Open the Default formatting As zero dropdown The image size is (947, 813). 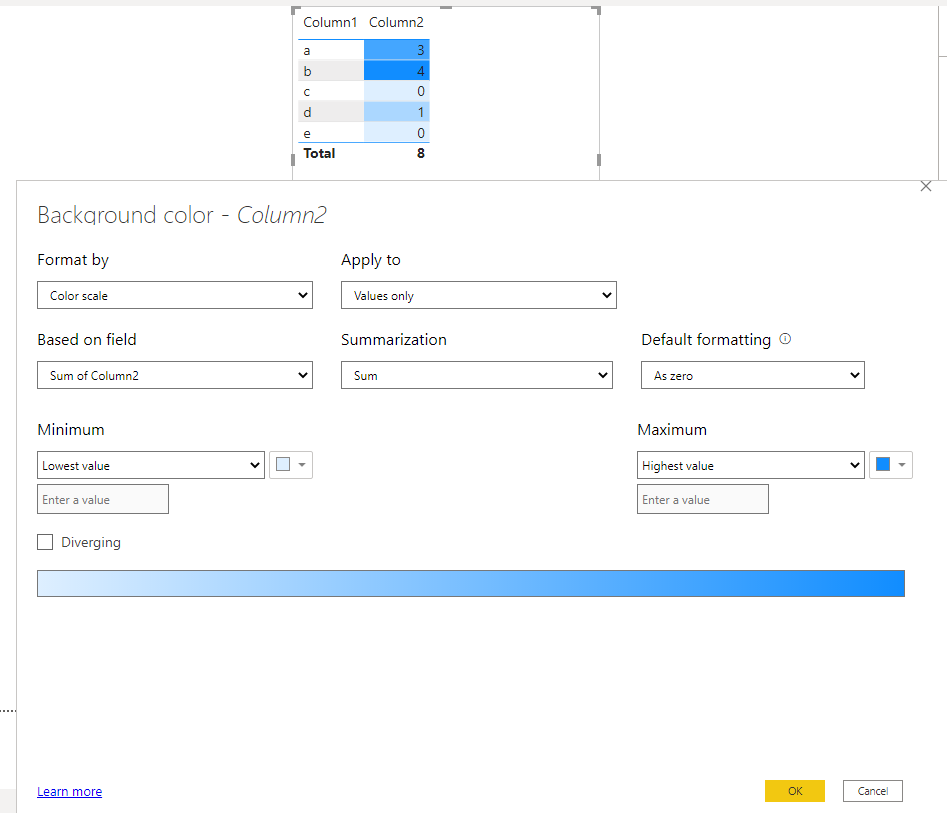coord(753,375)
